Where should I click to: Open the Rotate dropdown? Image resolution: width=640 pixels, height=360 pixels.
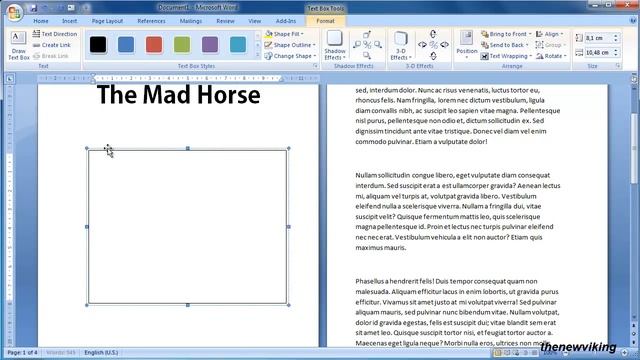(551, 56)
